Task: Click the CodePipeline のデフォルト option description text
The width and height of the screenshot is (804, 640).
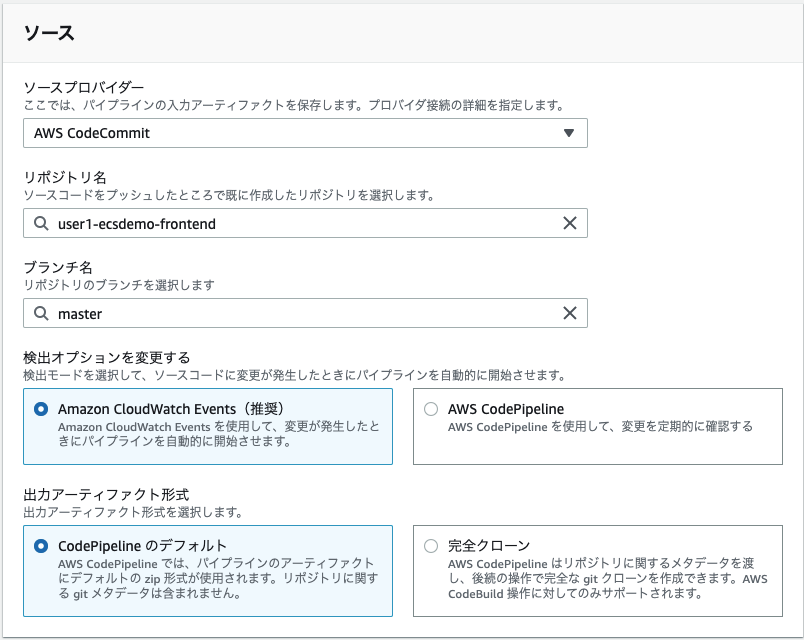Action: click(218, 578)
